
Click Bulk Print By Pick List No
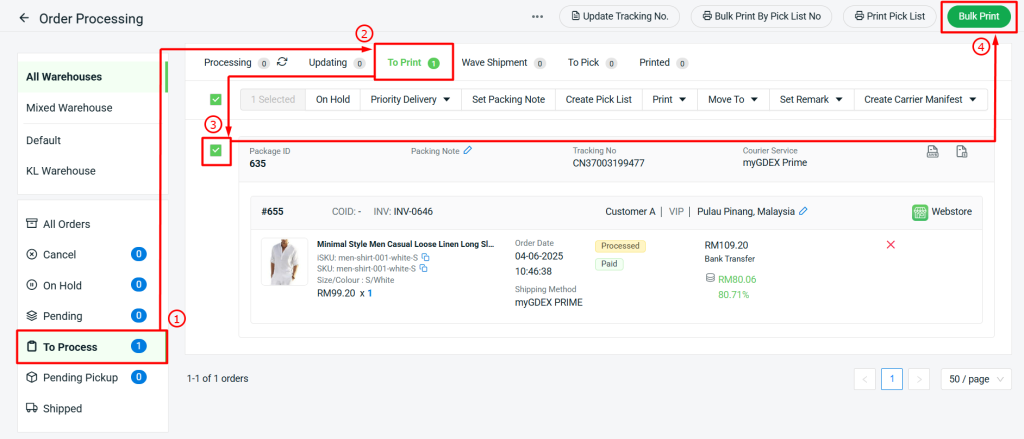point(761,16)
